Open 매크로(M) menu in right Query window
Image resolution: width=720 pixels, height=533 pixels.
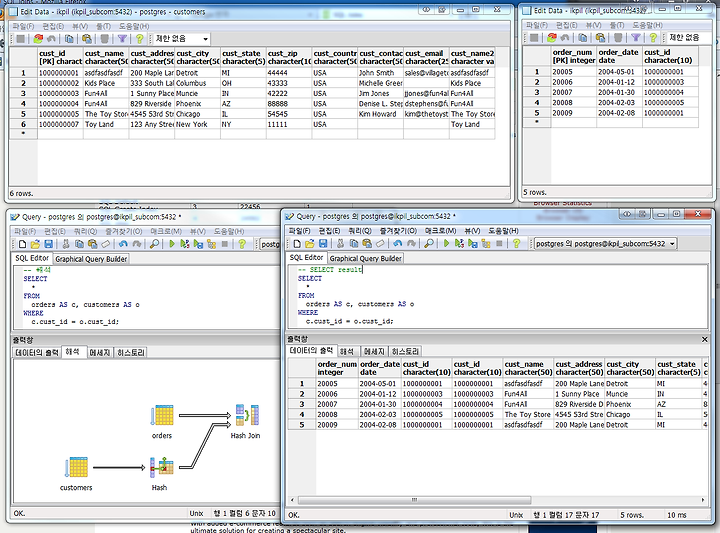coord(440,230)
